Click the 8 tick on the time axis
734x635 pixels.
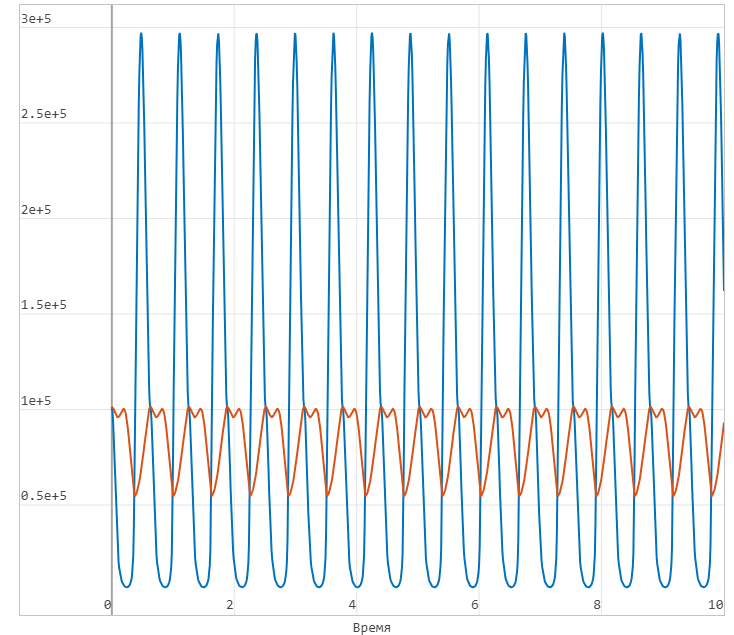tap(598, 605)
